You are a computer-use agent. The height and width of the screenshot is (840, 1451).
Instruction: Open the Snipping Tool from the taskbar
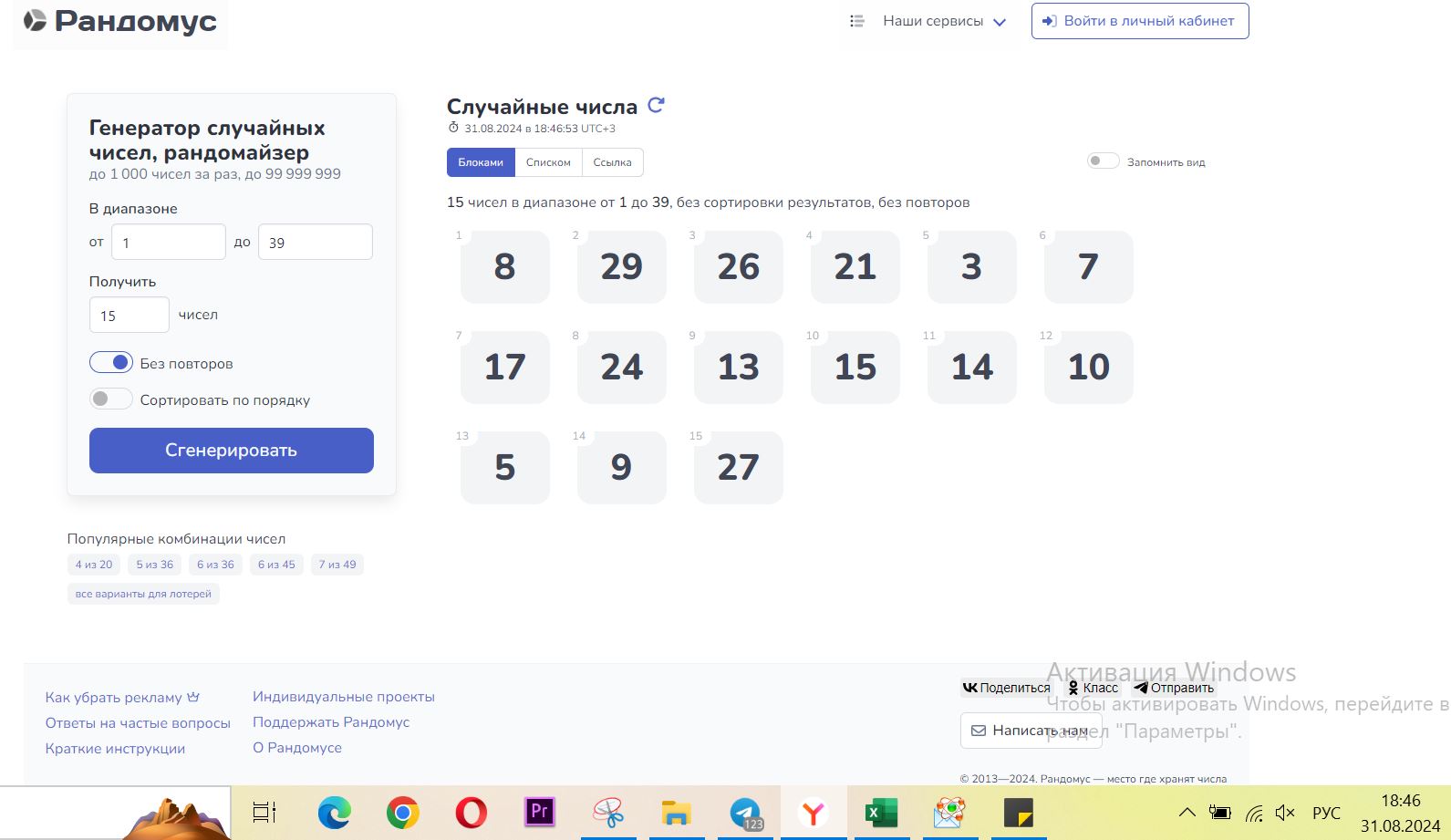click(608, 812)
